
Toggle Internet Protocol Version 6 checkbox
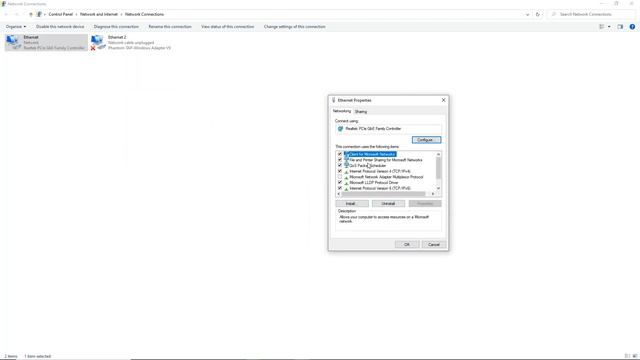340,188
